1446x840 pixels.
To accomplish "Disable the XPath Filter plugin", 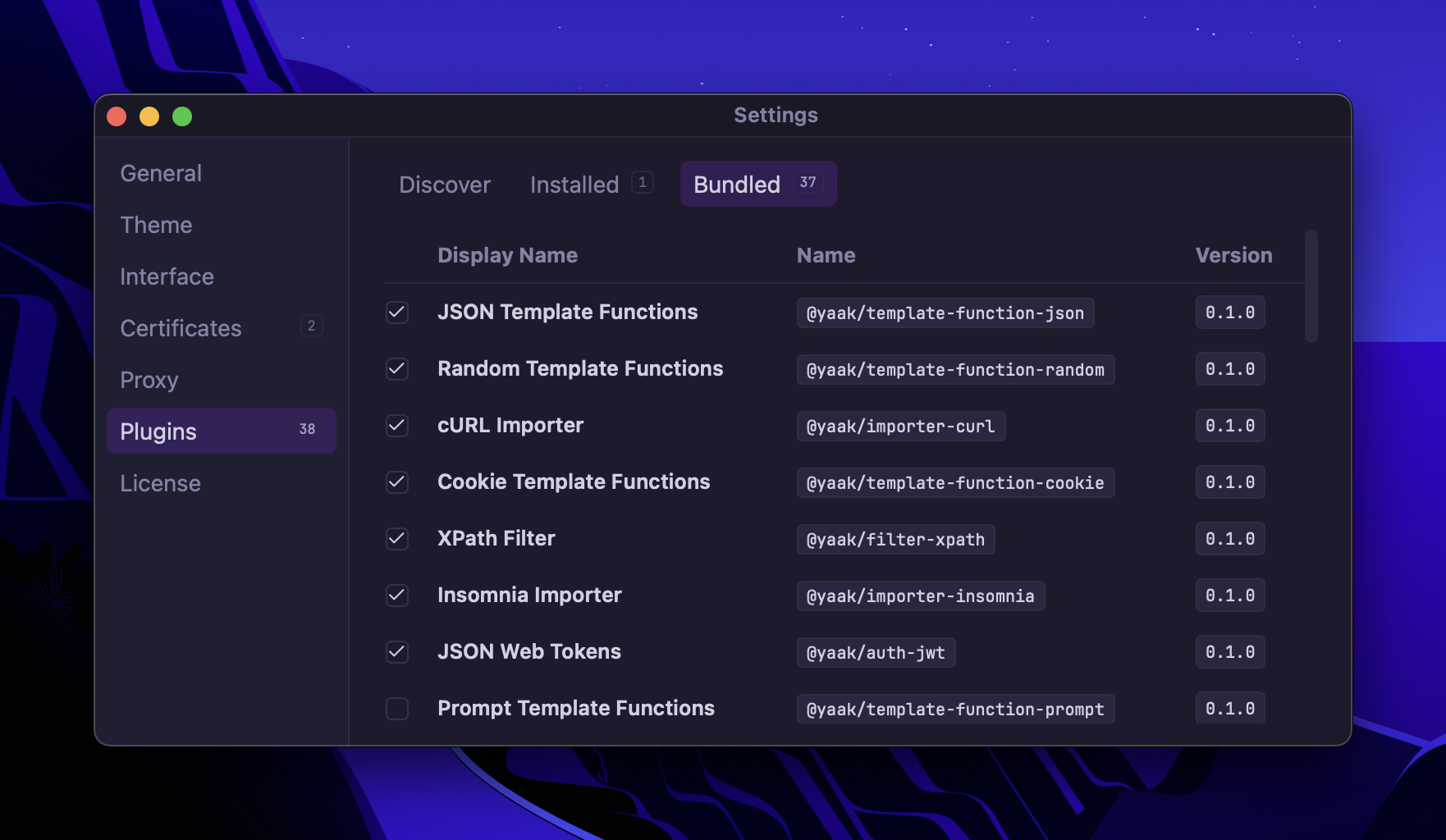I will pyautogui.click(x=397, y=539).
